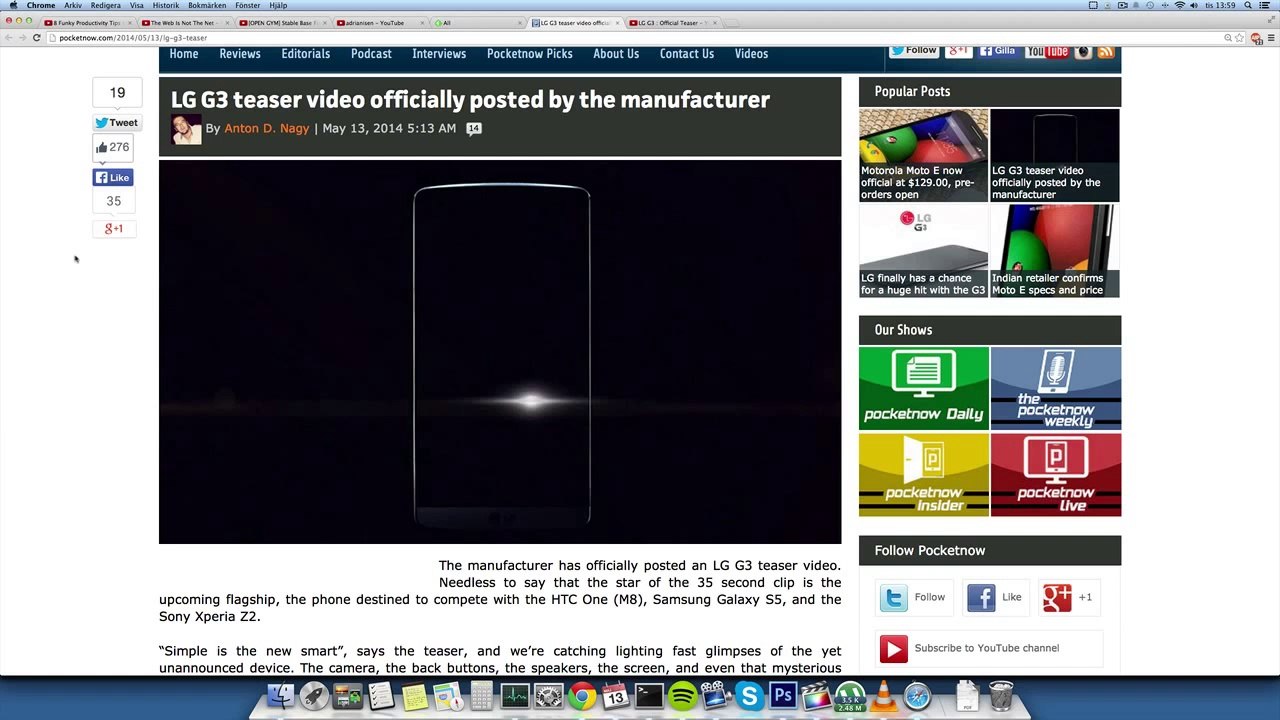Open the comments bubble showing 14
Image resolution: width=1280 pixels, height=720 pixels.
pyautogui.click(x=474, y=128)
